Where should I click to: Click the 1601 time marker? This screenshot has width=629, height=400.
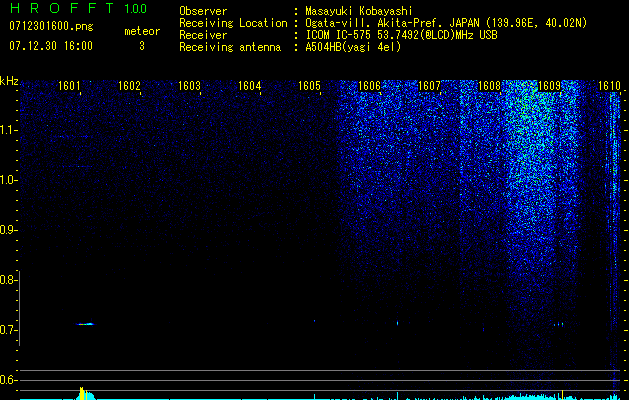click(x=69, y=85)
